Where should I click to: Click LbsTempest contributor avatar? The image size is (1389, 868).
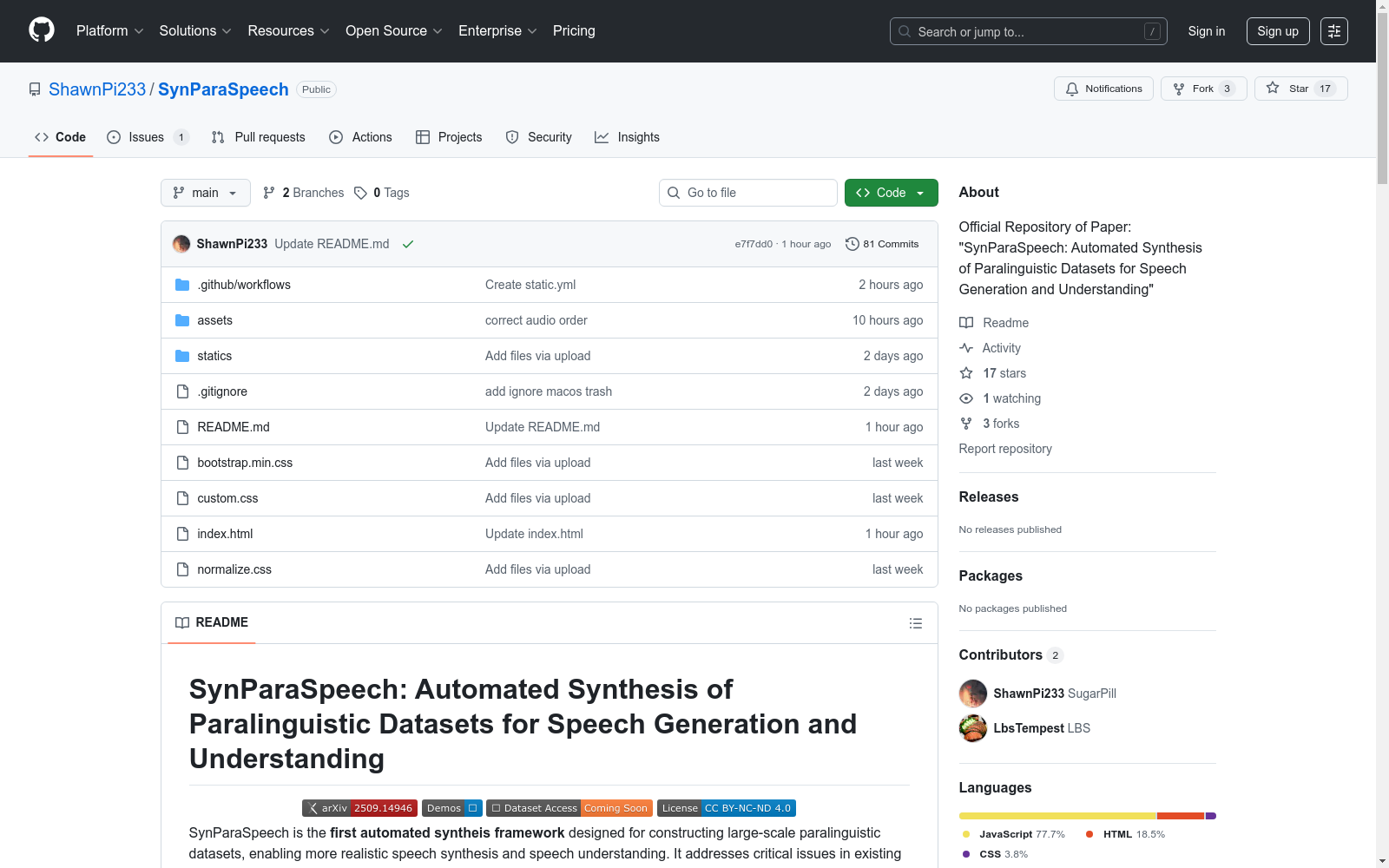tap(973, 728)
